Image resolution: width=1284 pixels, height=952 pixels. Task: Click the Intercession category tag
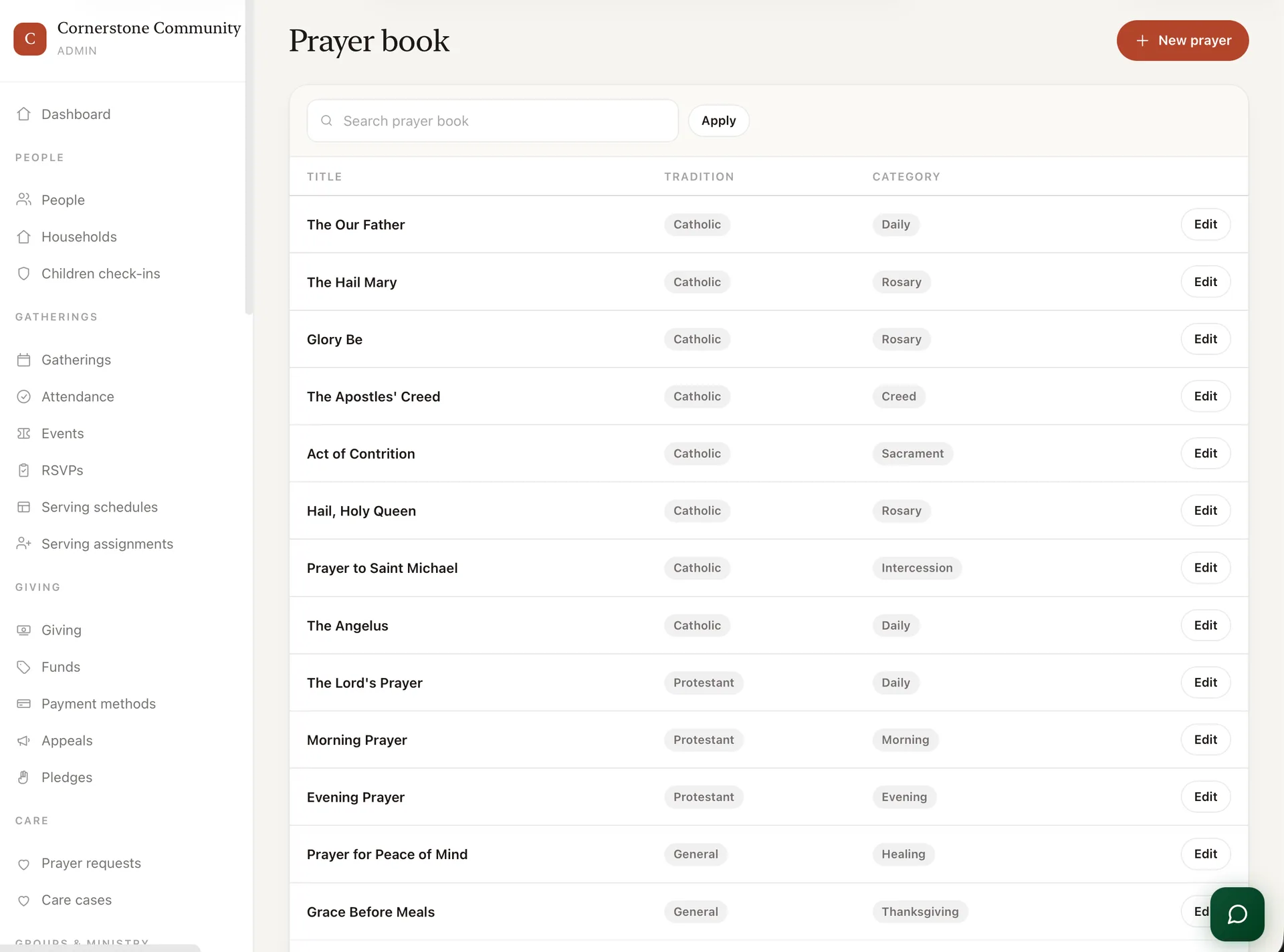[x=917, y=568]
